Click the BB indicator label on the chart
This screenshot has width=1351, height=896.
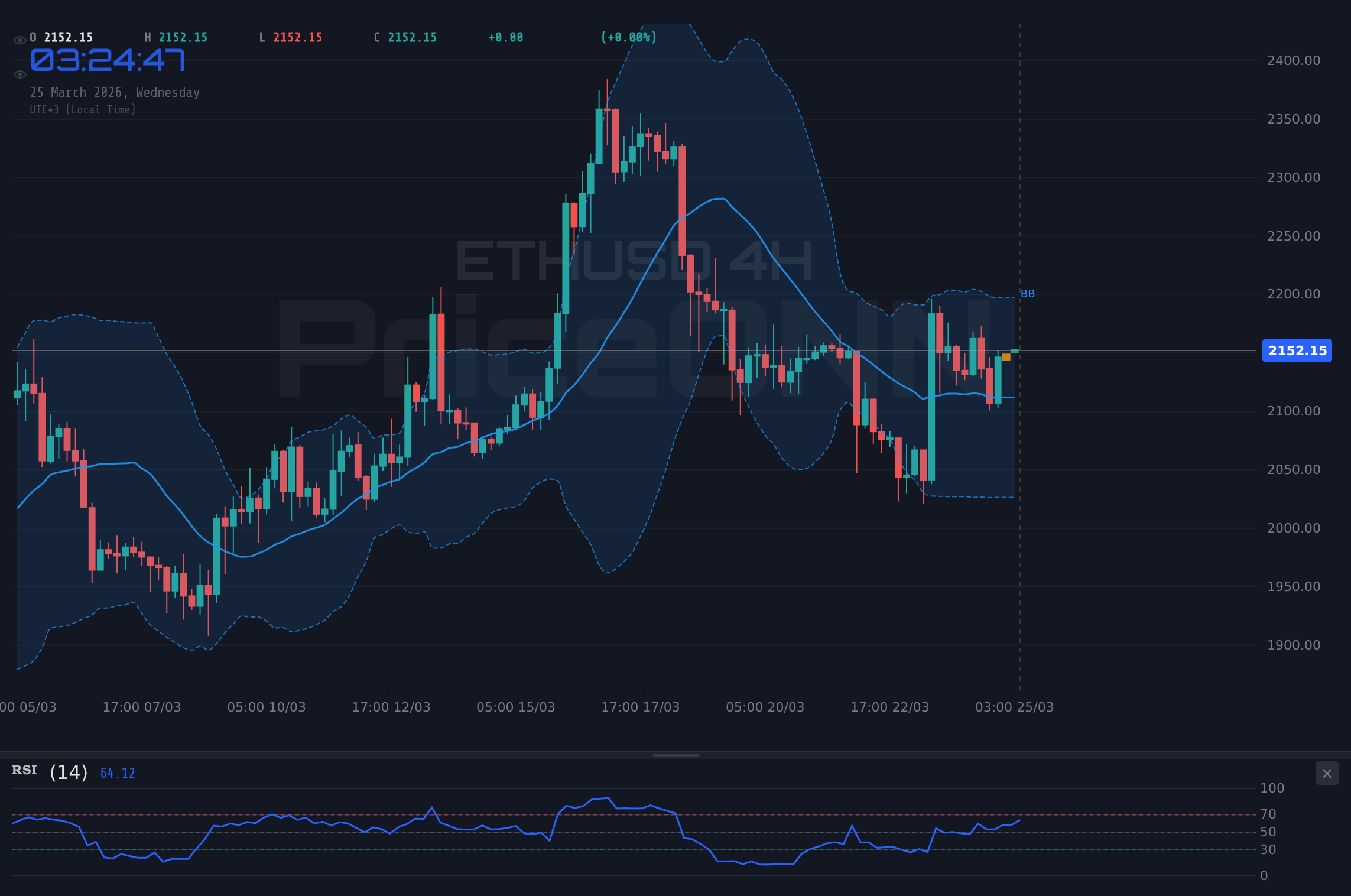[1027, 293]
